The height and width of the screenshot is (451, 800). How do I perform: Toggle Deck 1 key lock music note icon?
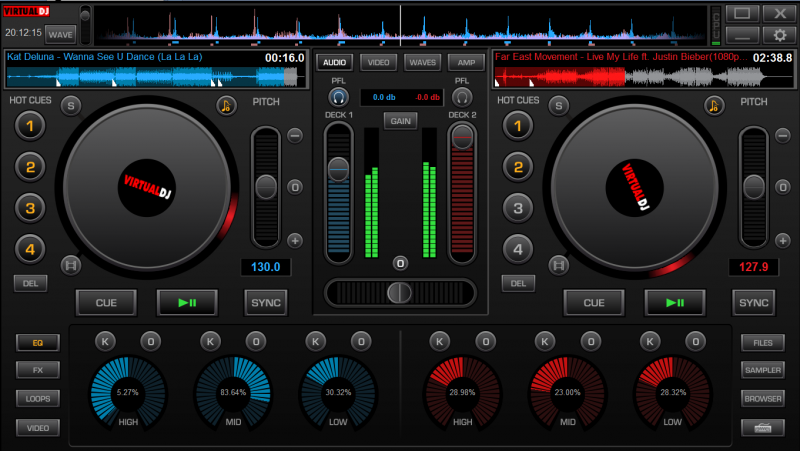pos(226,106)
